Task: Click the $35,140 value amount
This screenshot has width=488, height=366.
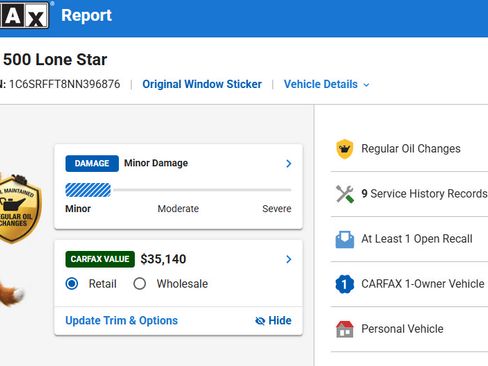Action: tap(163, 259)
